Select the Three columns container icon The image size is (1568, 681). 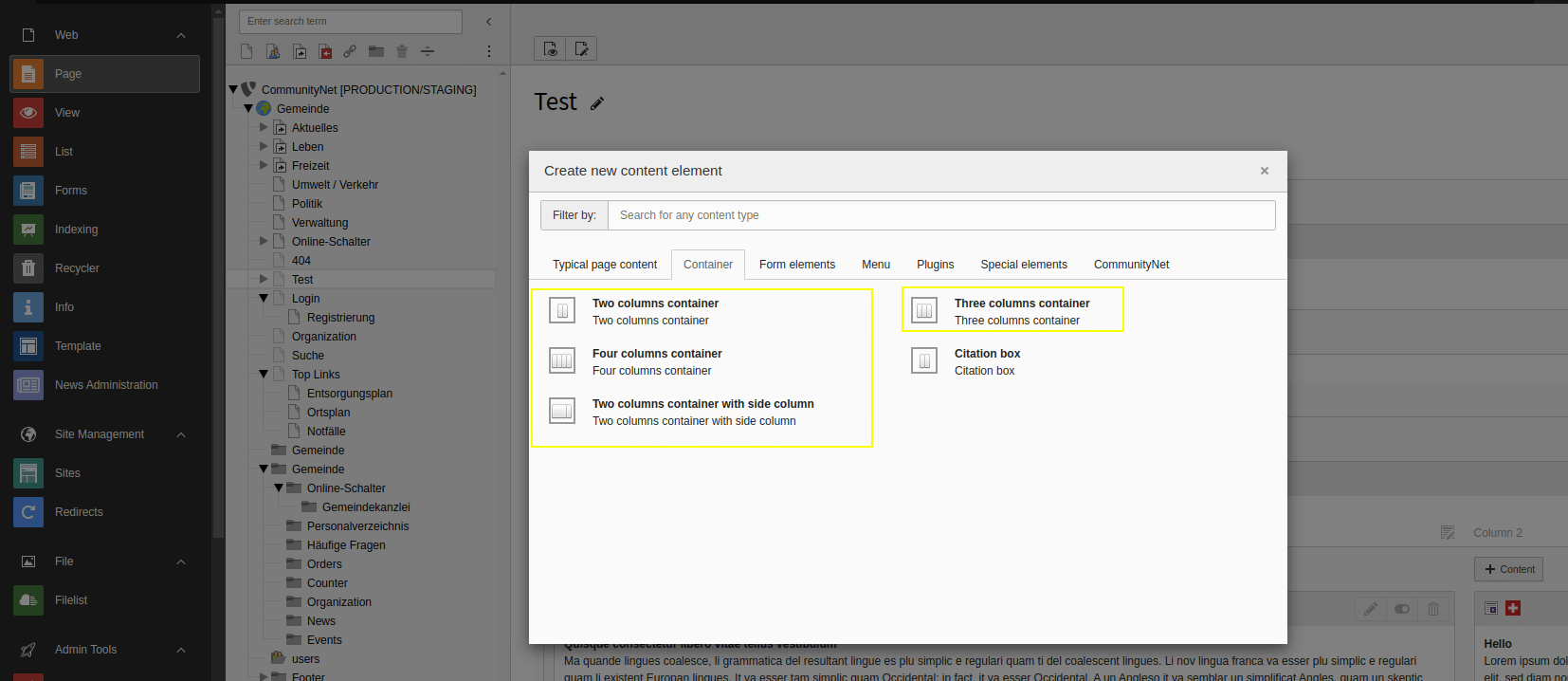(924, 310)
